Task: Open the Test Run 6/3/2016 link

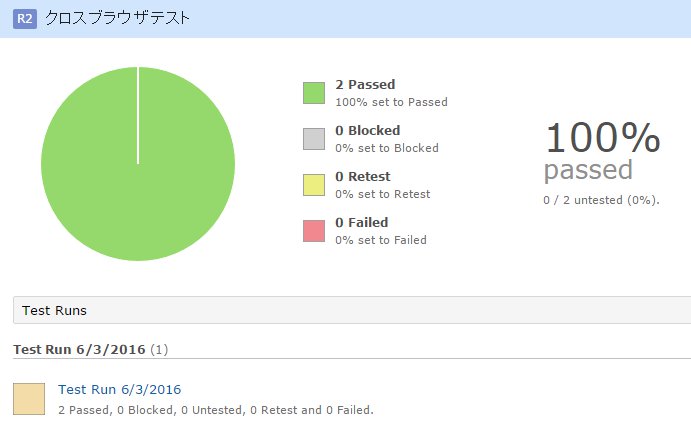Action: click(119, 389)
